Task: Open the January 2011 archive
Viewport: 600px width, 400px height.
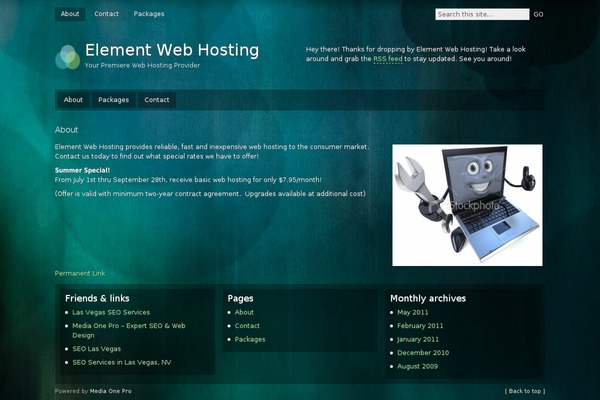Action: click(x=418, y=340)
